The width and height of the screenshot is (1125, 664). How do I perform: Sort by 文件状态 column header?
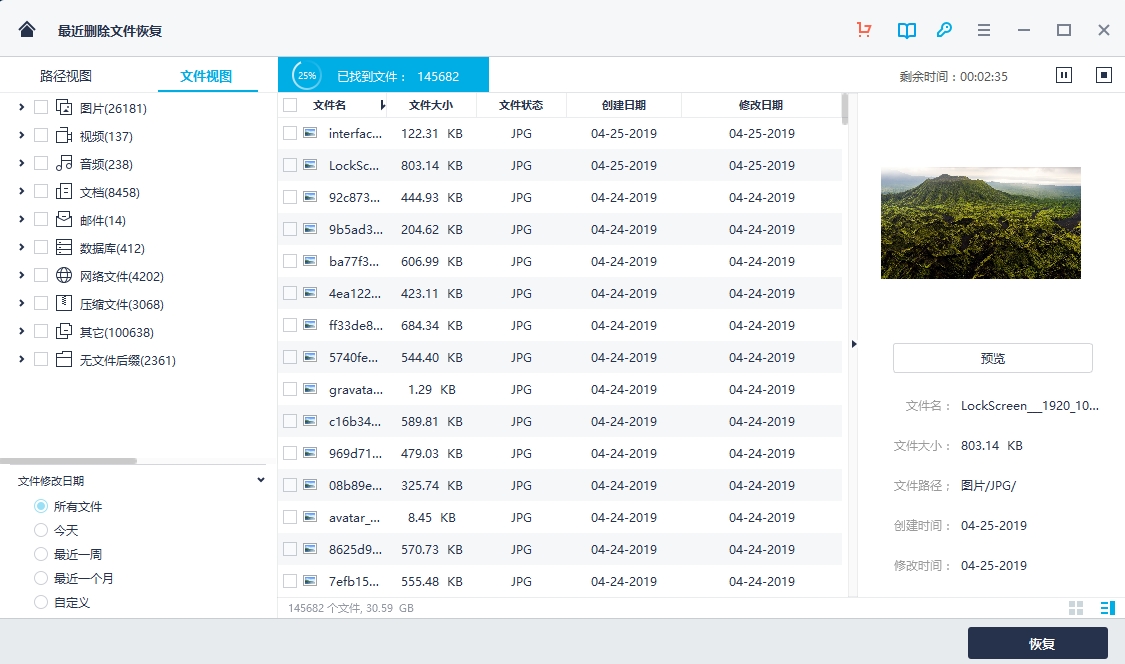pos(521,105)
